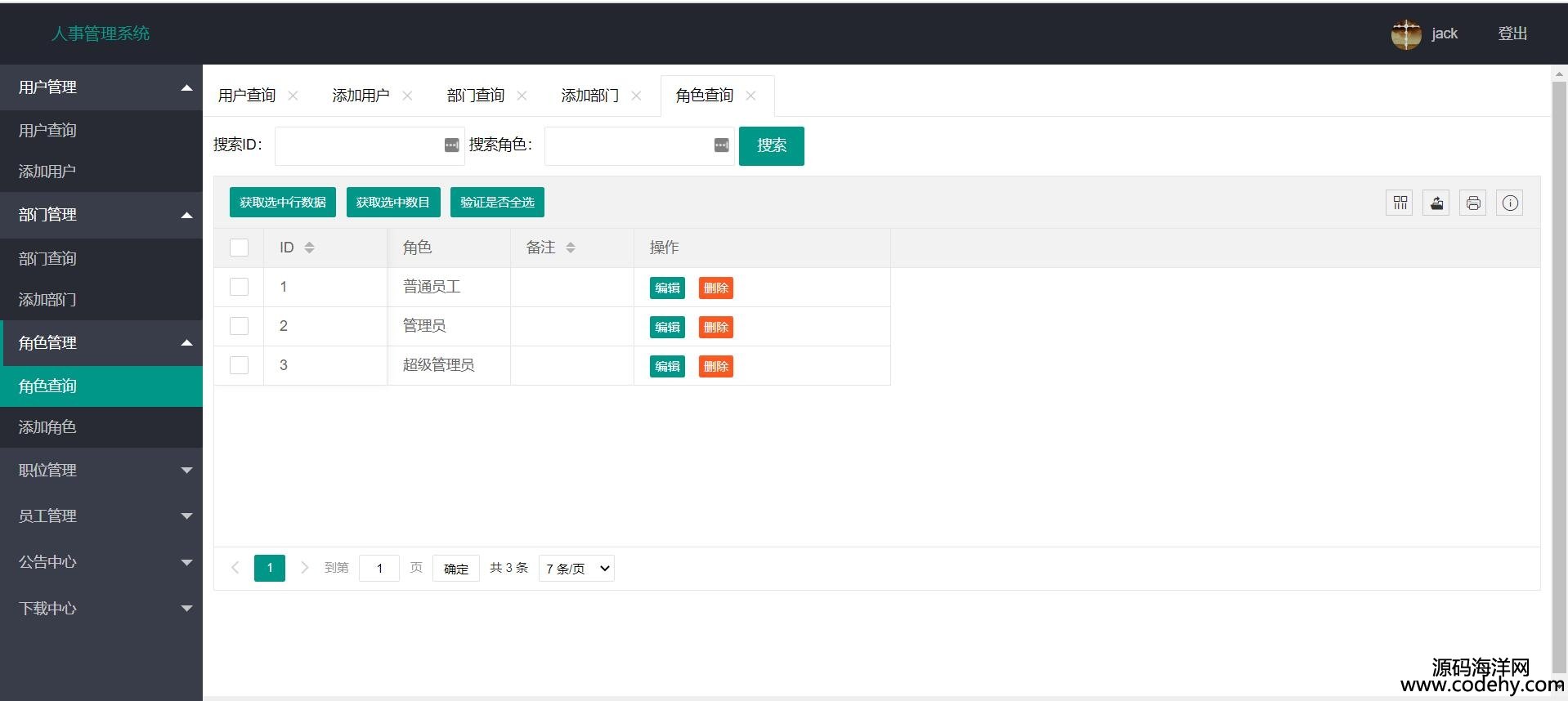Click the print table icon
Screen dimensions: 1568x701
click(1473, 203)
